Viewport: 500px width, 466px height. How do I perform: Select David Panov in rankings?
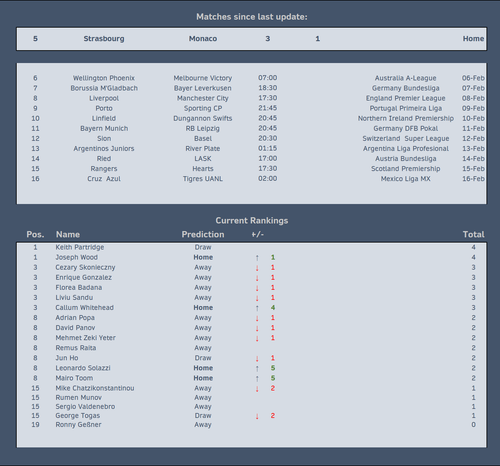(75, 328)
